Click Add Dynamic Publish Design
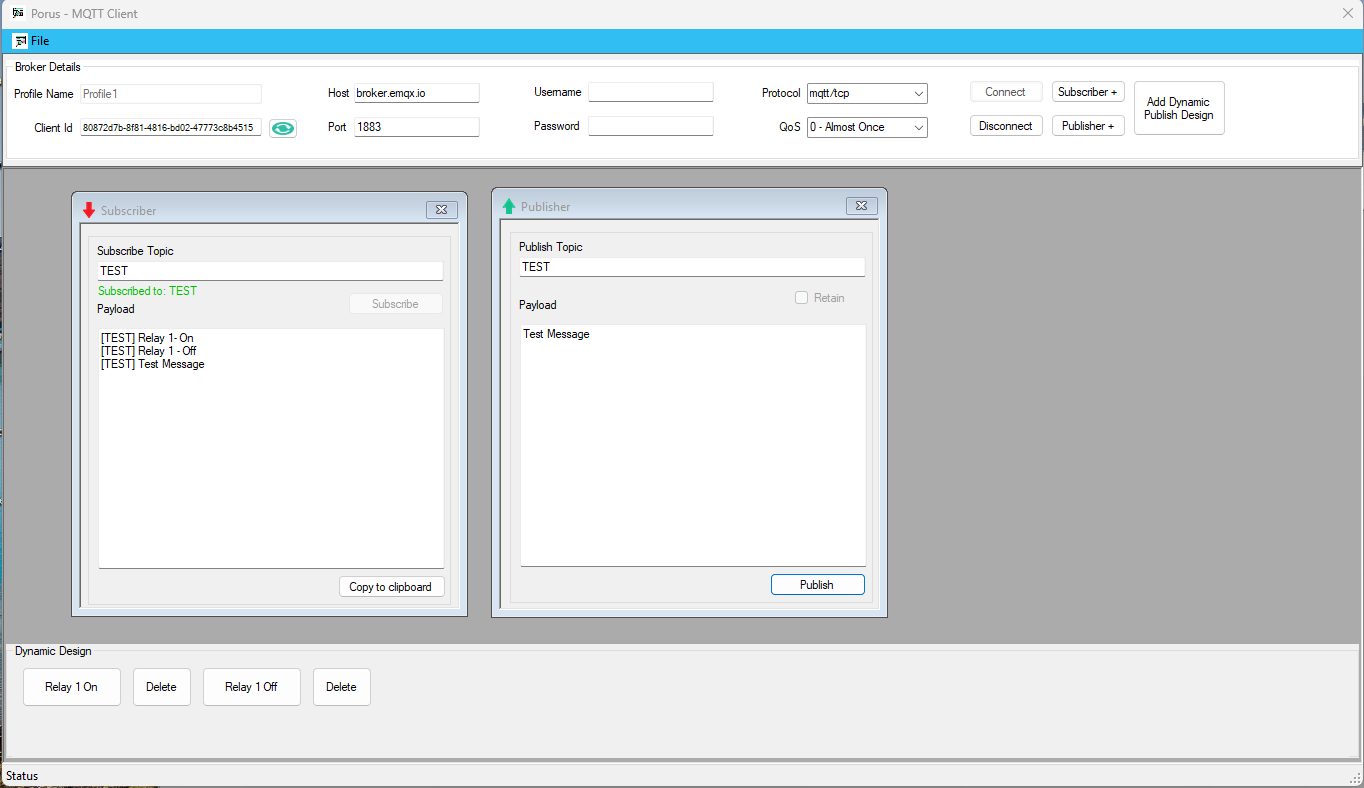Viewport: 1364px width, 788px height. pos(1178,108)
